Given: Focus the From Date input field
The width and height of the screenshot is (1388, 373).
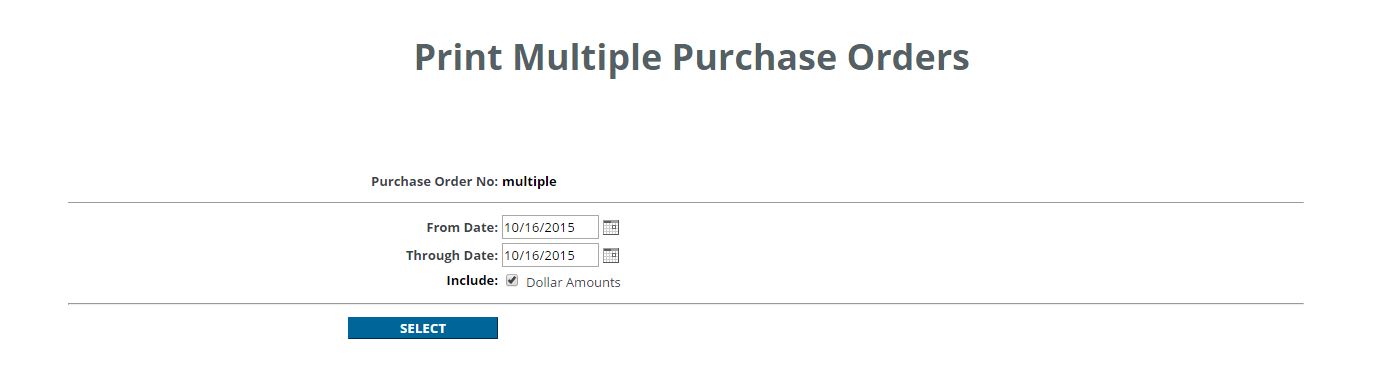Looking at the screenshot, I should pyautogui.click(x=550, y=227).
